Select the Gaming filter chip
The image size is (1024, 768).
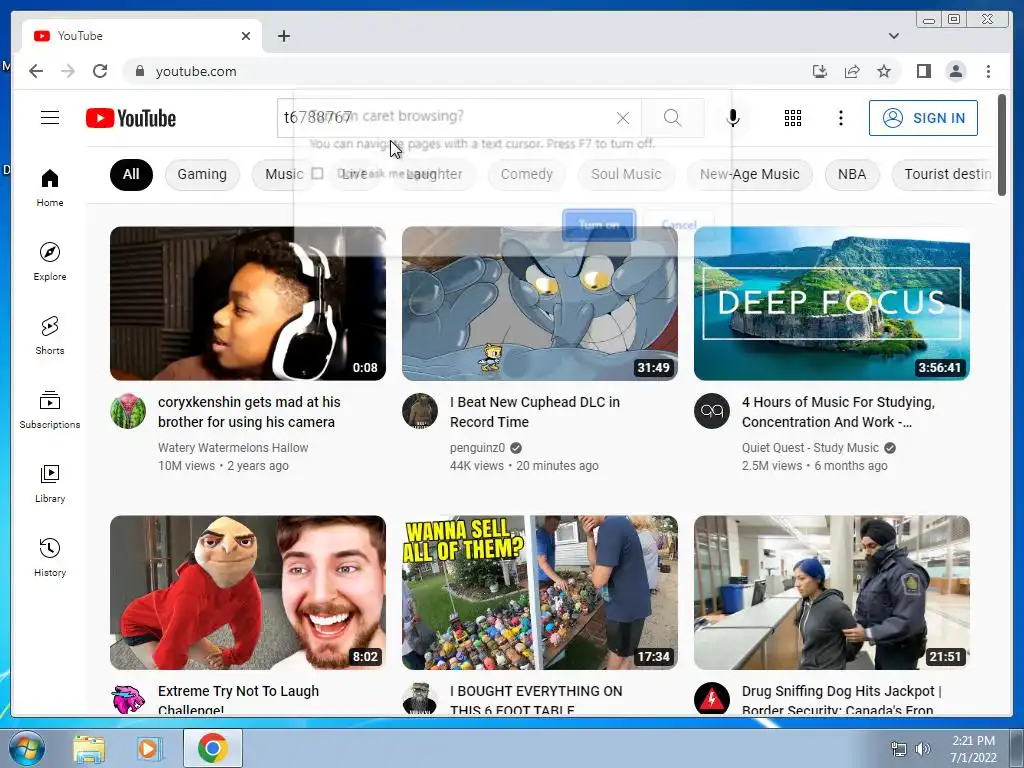tap(202, 174)
